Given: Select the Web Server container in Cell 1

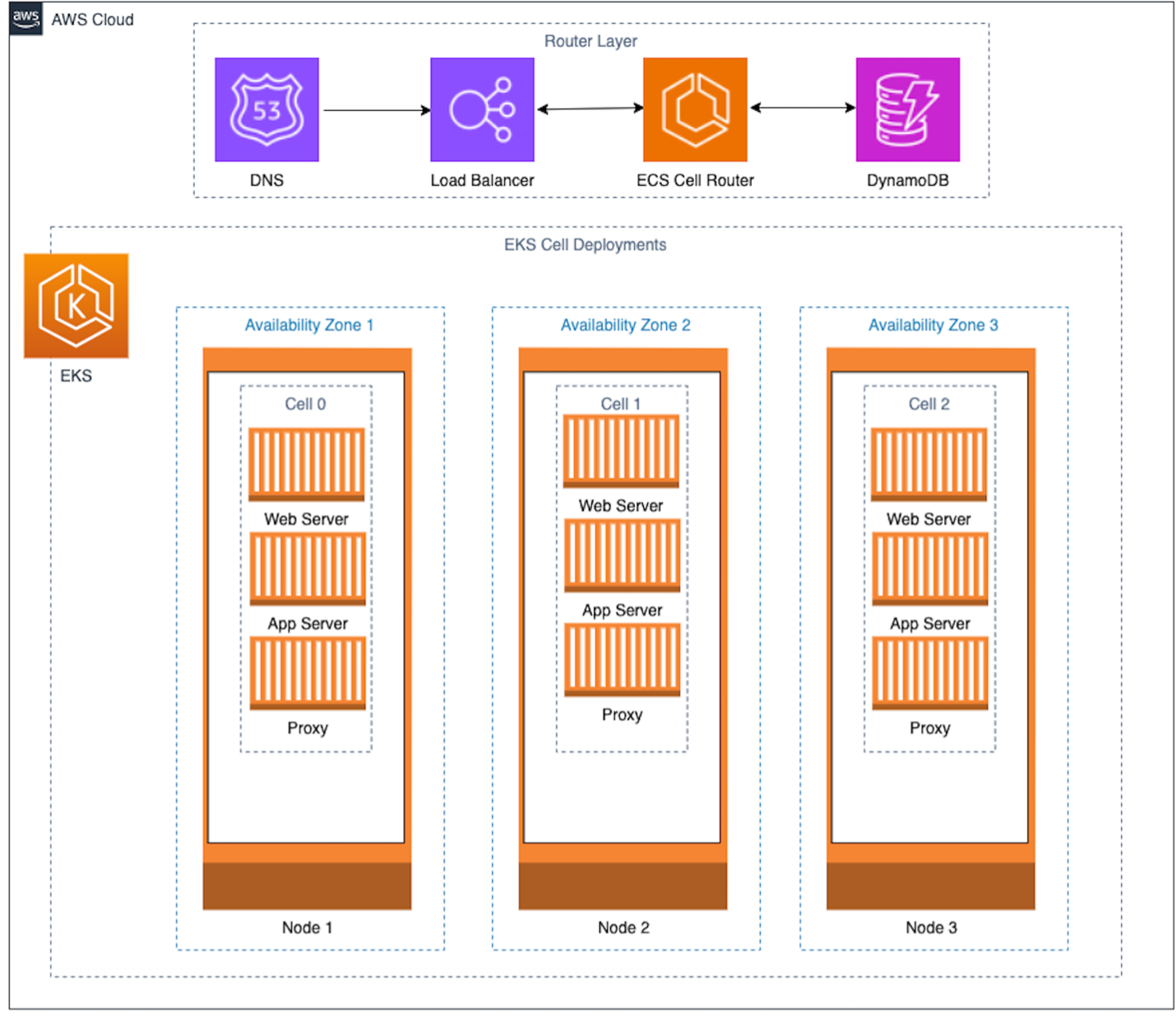Looking at the screenshot, I should point(621,452).
